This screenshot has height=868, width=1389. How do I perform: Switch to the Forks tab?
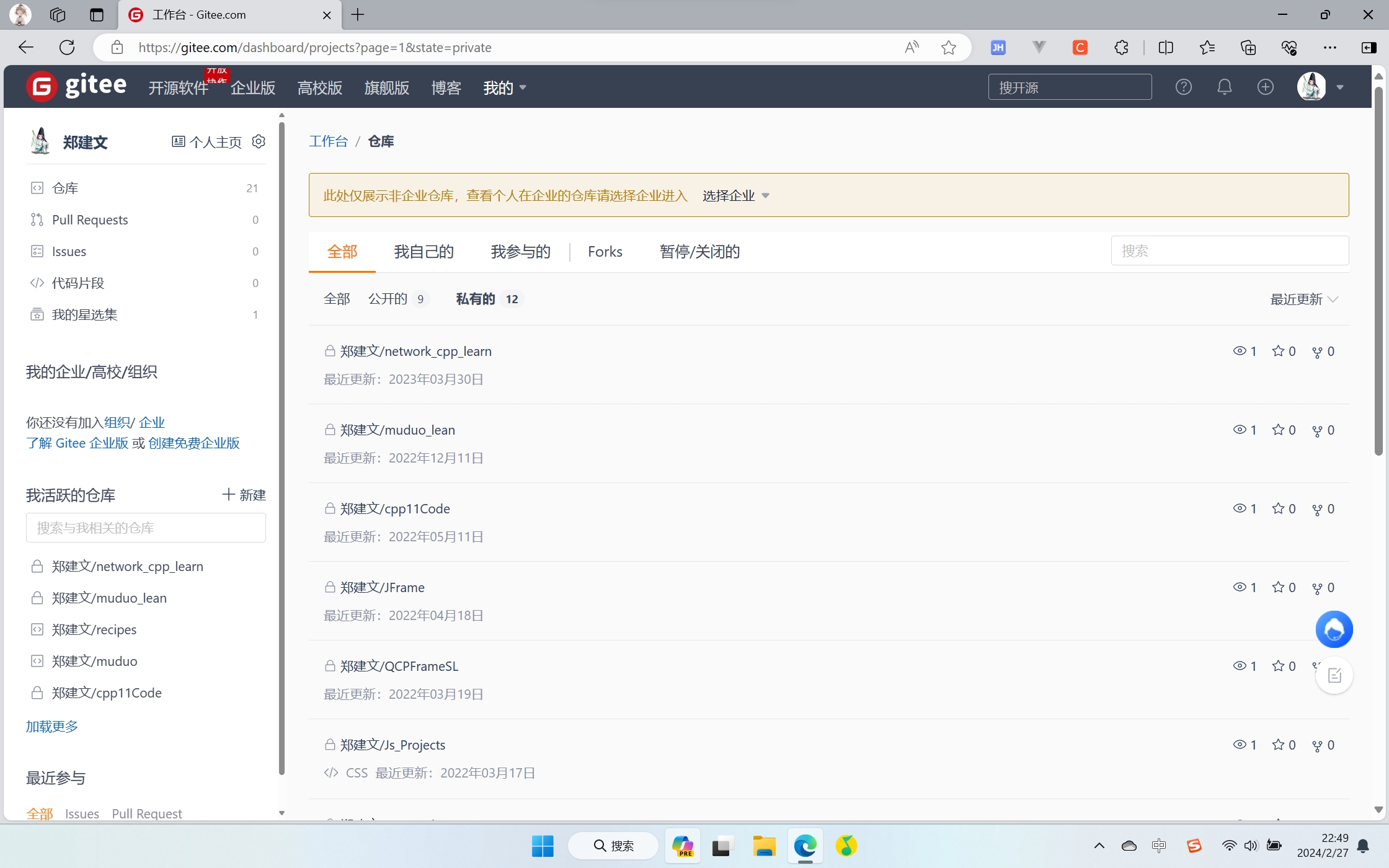tap(605, 251)
